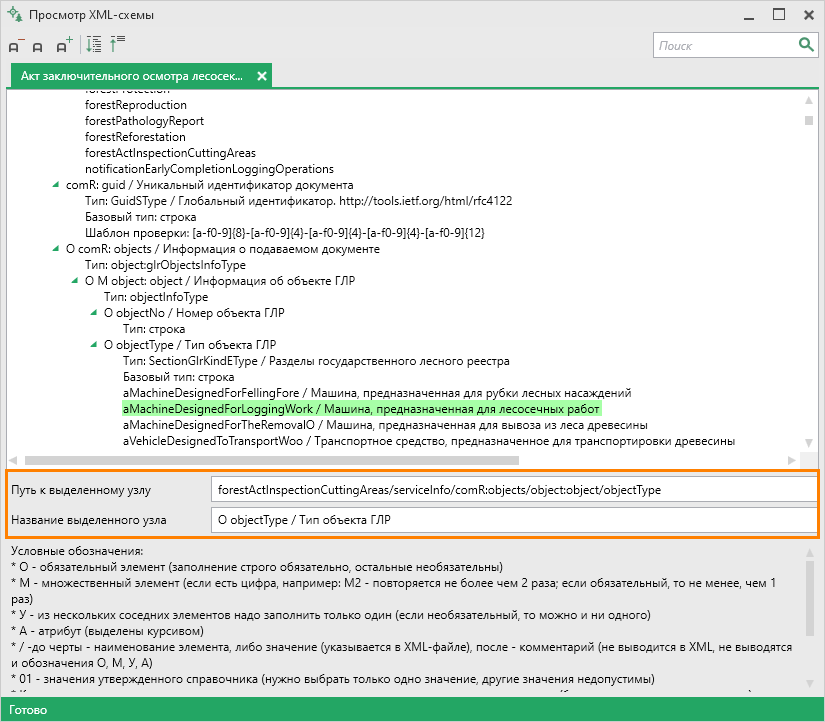Viewport: 825px width, 722px height.
Task: Collapse the objectNo node
Action: tap(94, 313)
